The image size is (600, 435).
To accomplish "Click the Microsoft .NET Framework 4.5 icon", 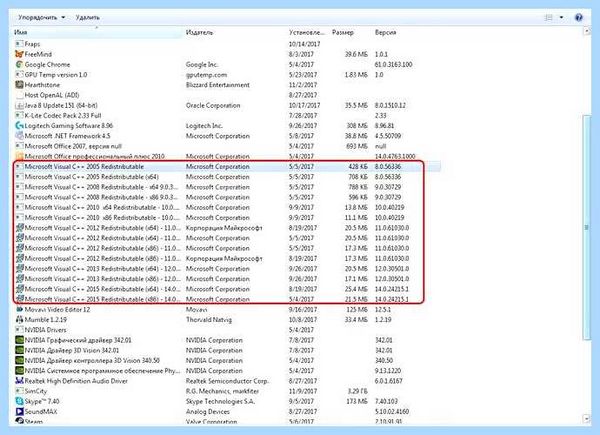I will pos(19,136).
